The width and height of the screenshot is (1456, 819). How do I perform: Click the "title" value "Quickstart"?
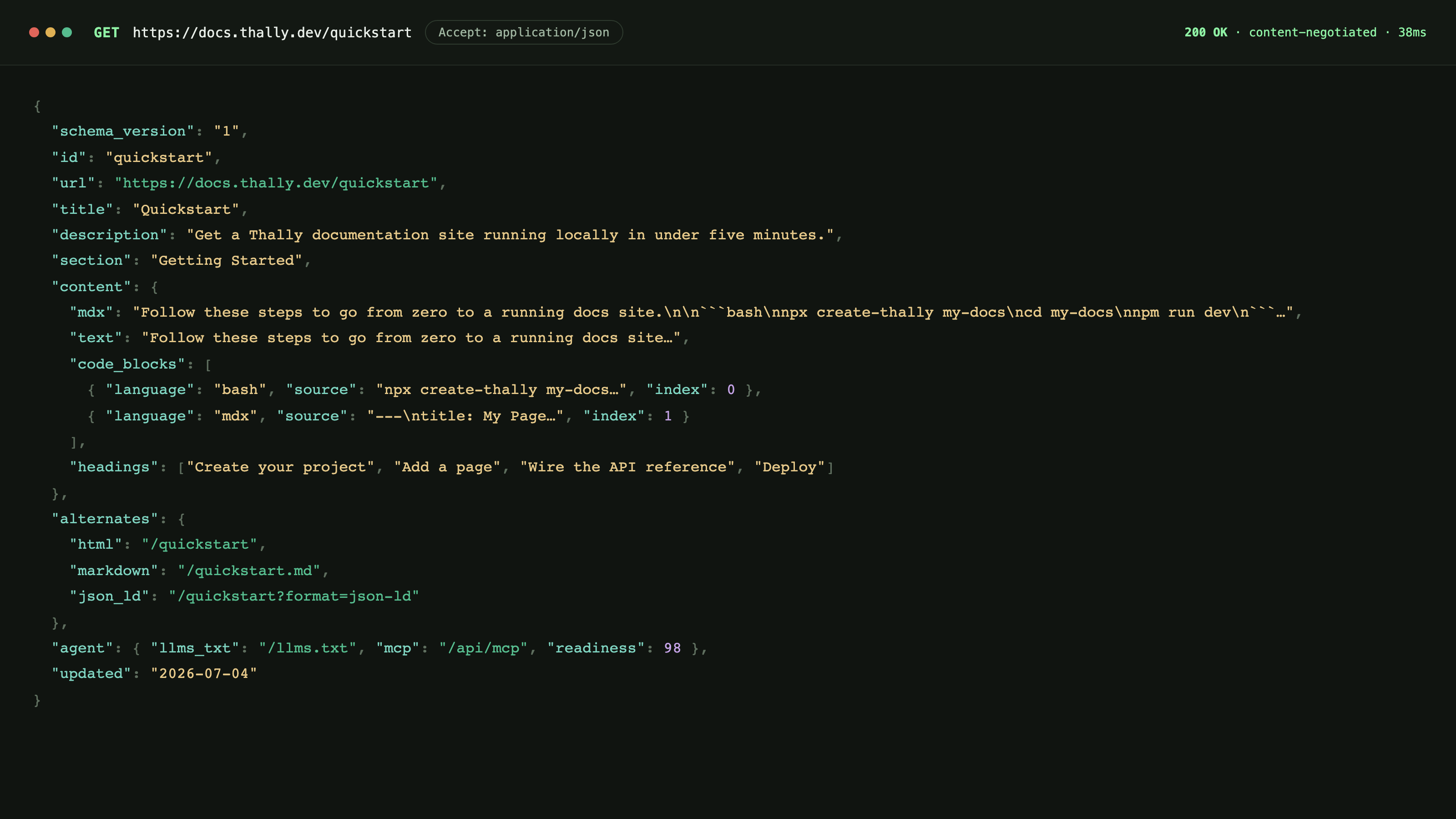point(186,209)
